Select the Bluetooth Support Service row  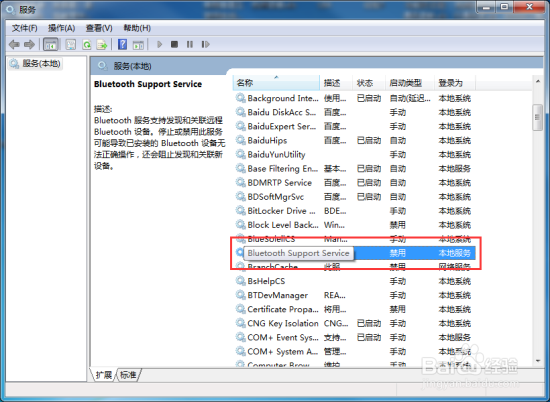pos(355,253)
